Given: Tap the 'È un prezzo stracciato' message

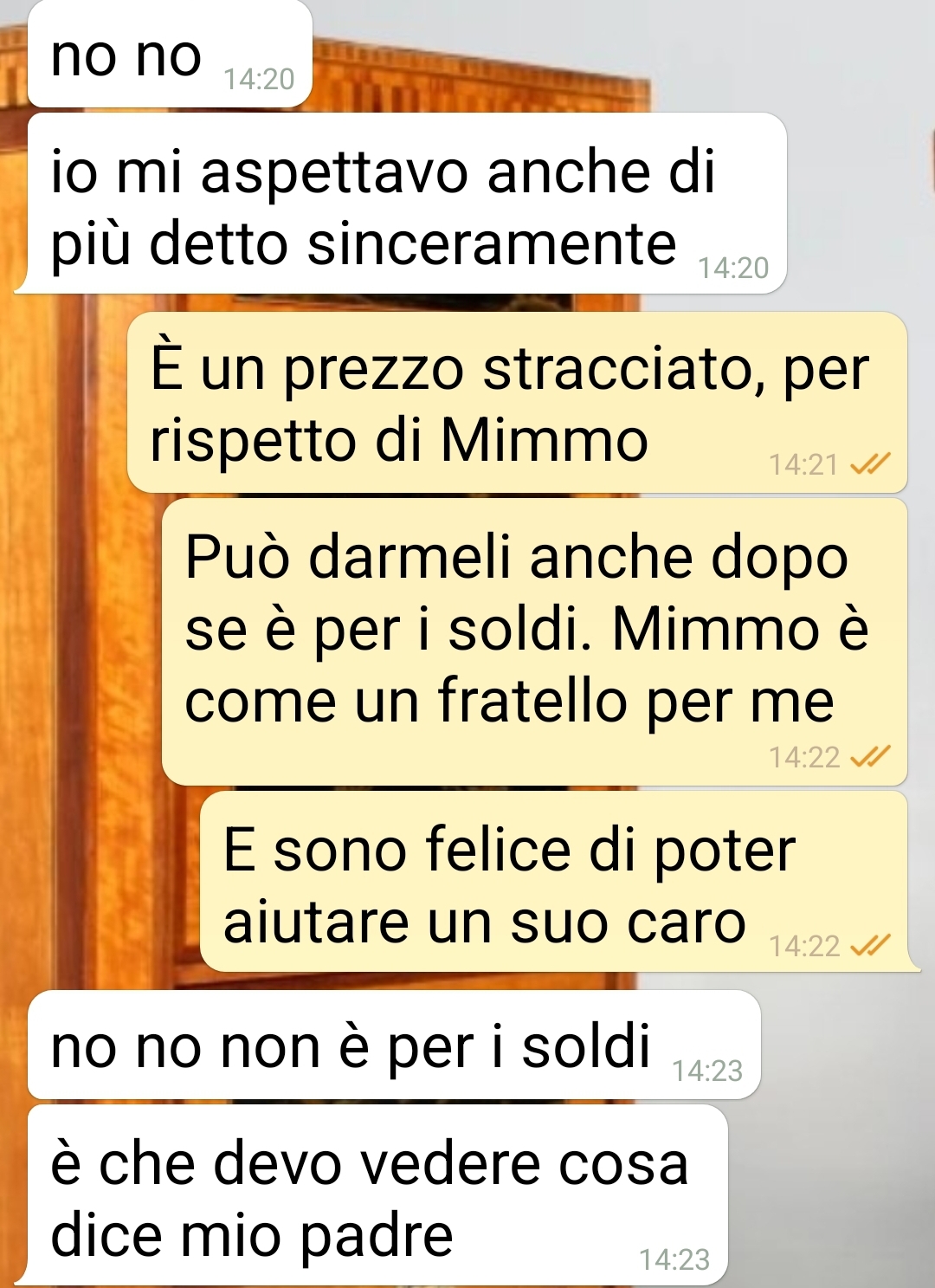Looking at the screenshot, I should 517,403.
